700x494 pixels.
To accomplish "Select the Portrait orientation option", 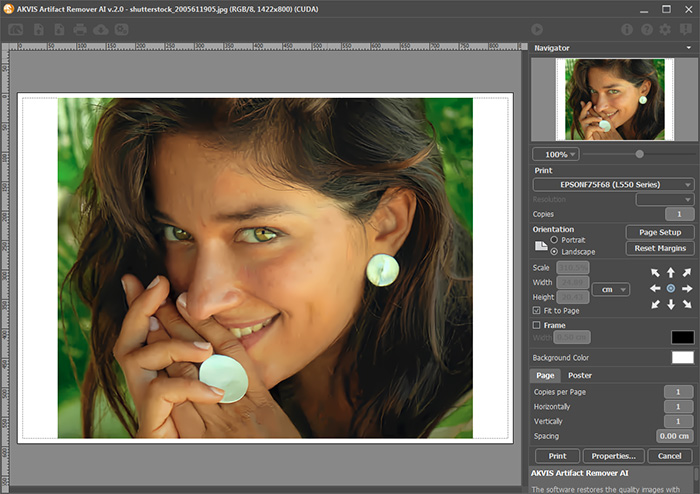I will [x=554, y=240].
